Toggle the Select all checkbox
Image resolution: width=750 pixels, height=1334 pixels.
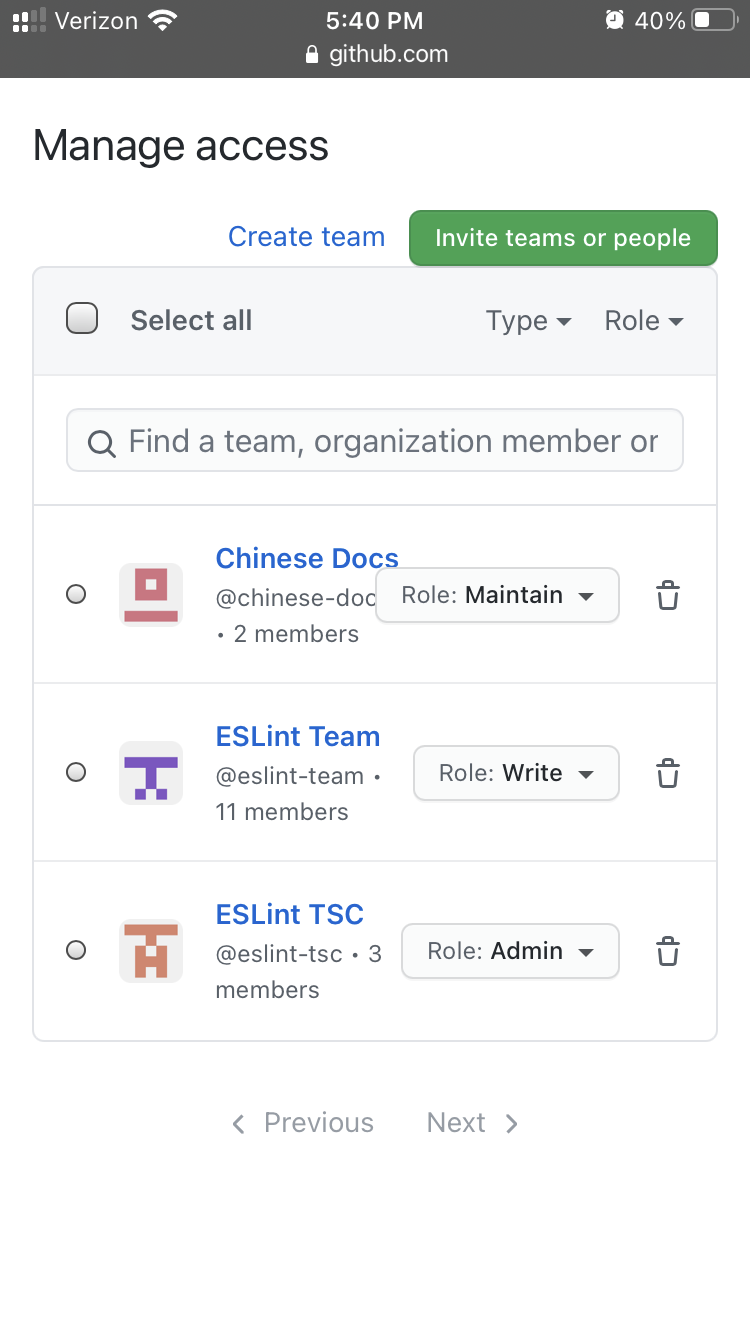[82, 318]
